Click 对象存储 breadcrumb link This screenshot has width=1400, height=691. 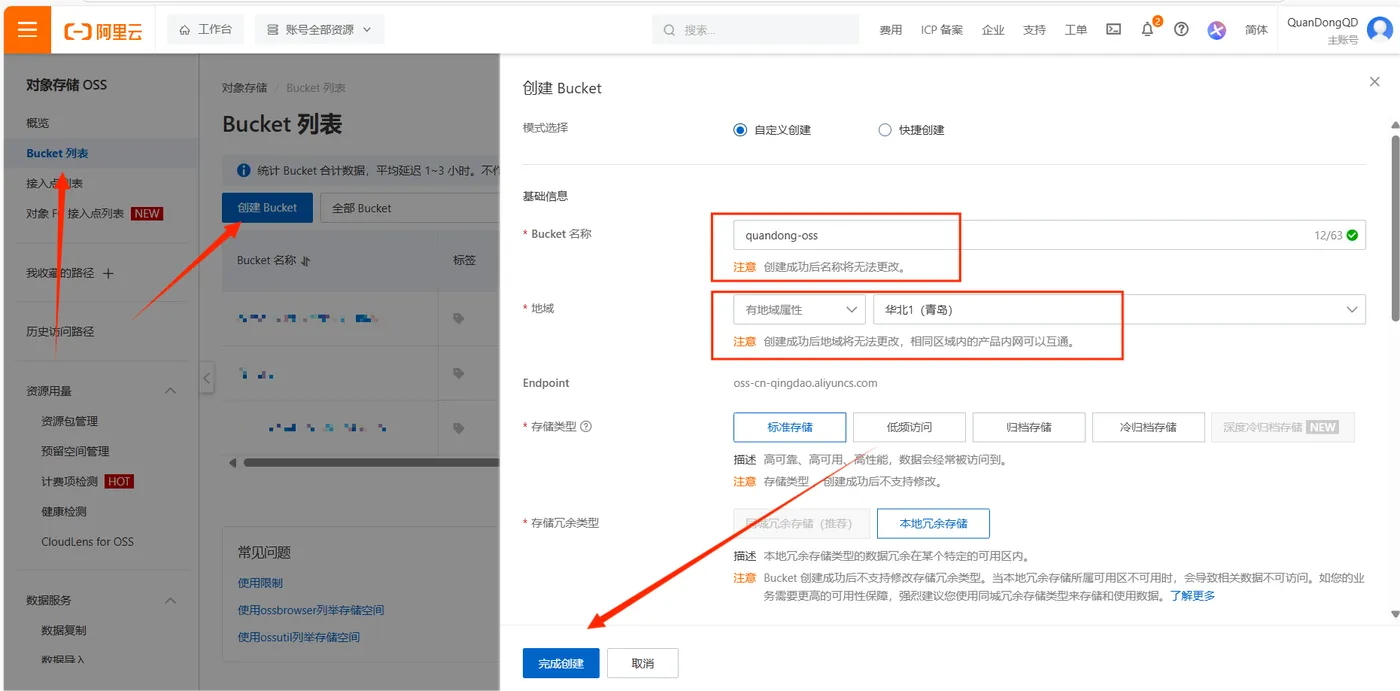point(244,88)
